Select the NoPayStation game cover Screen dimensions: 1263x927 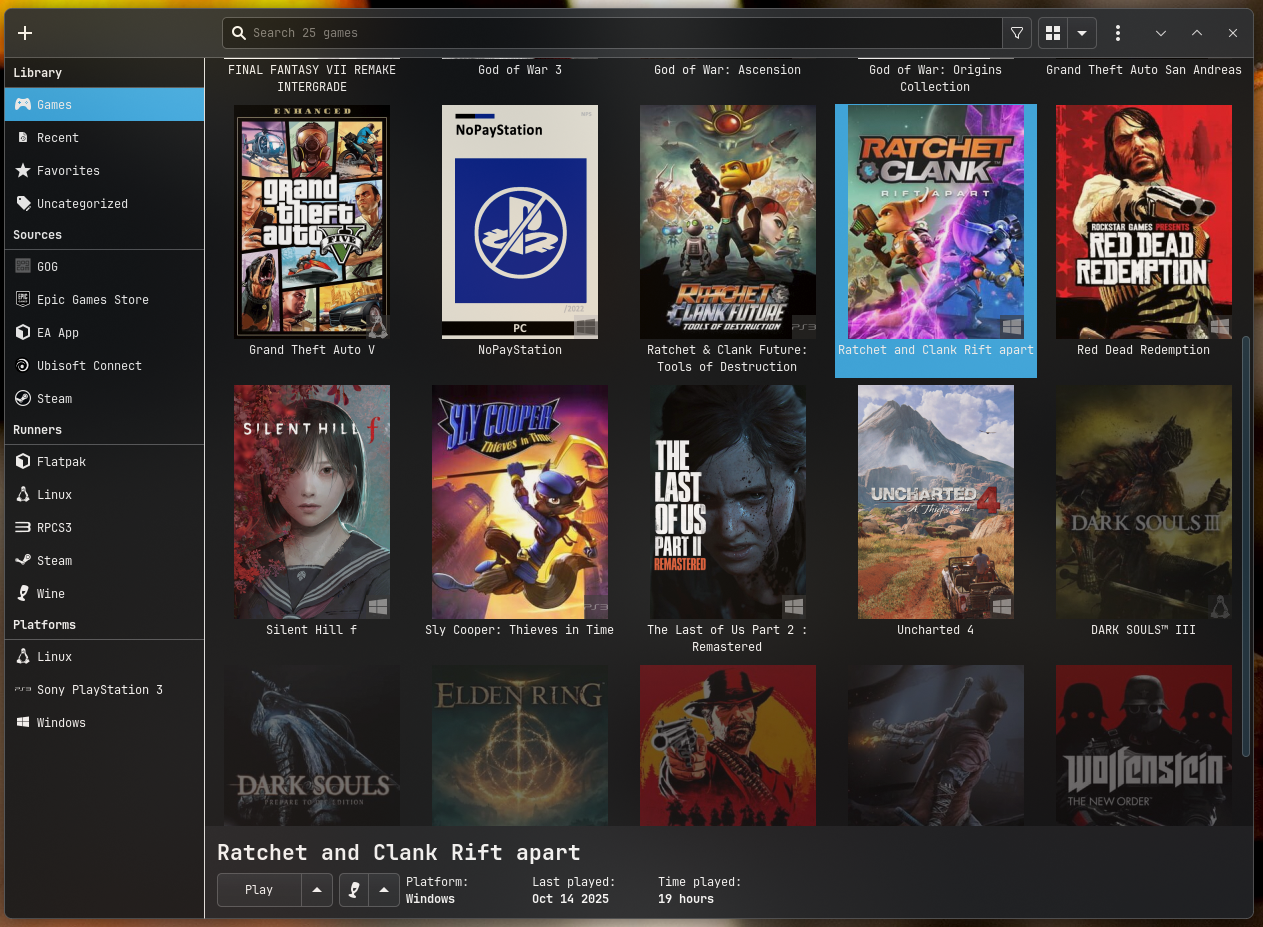520,222
